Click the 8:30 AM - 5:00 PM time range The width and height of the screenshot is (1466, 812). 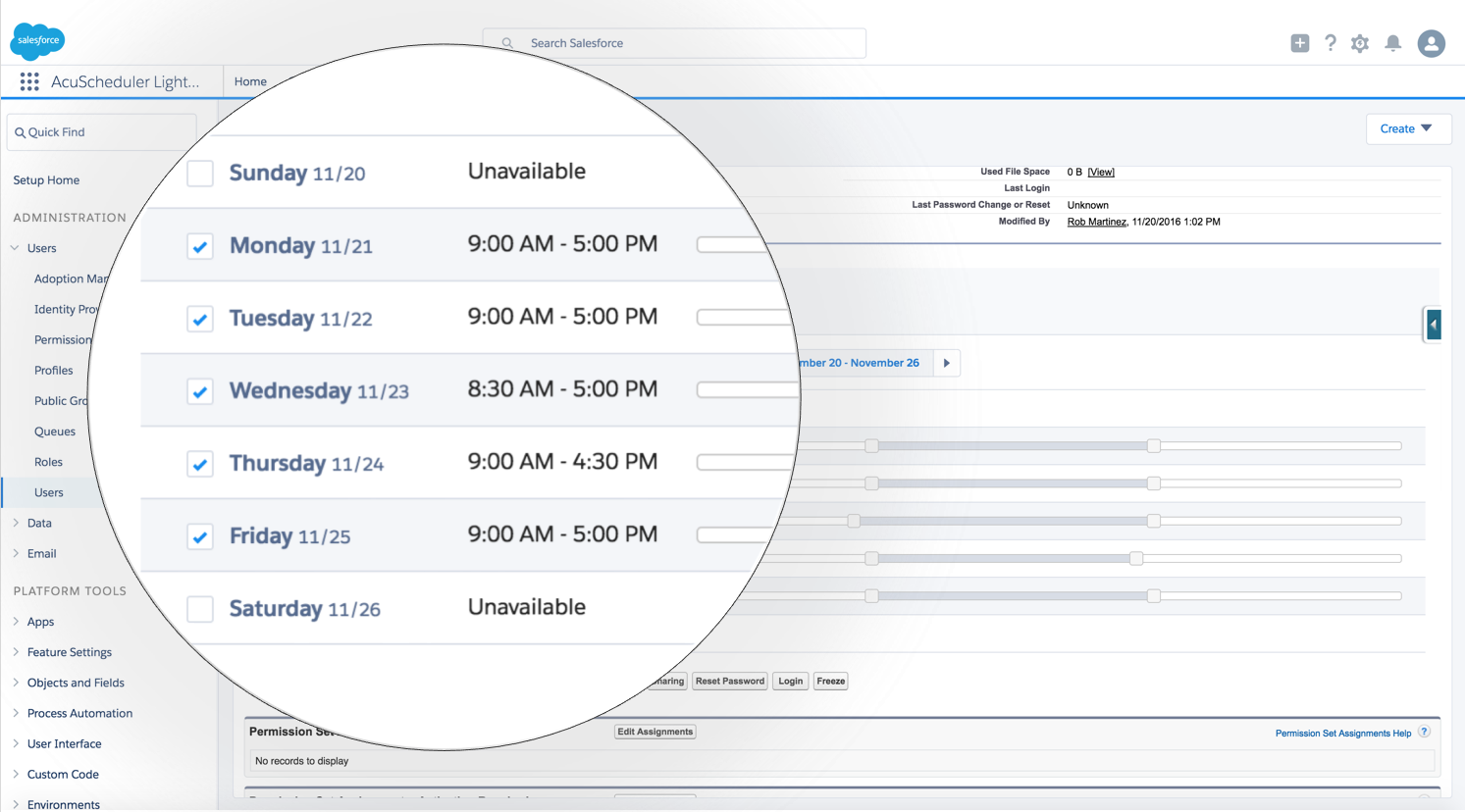click(x=562, y=389)
